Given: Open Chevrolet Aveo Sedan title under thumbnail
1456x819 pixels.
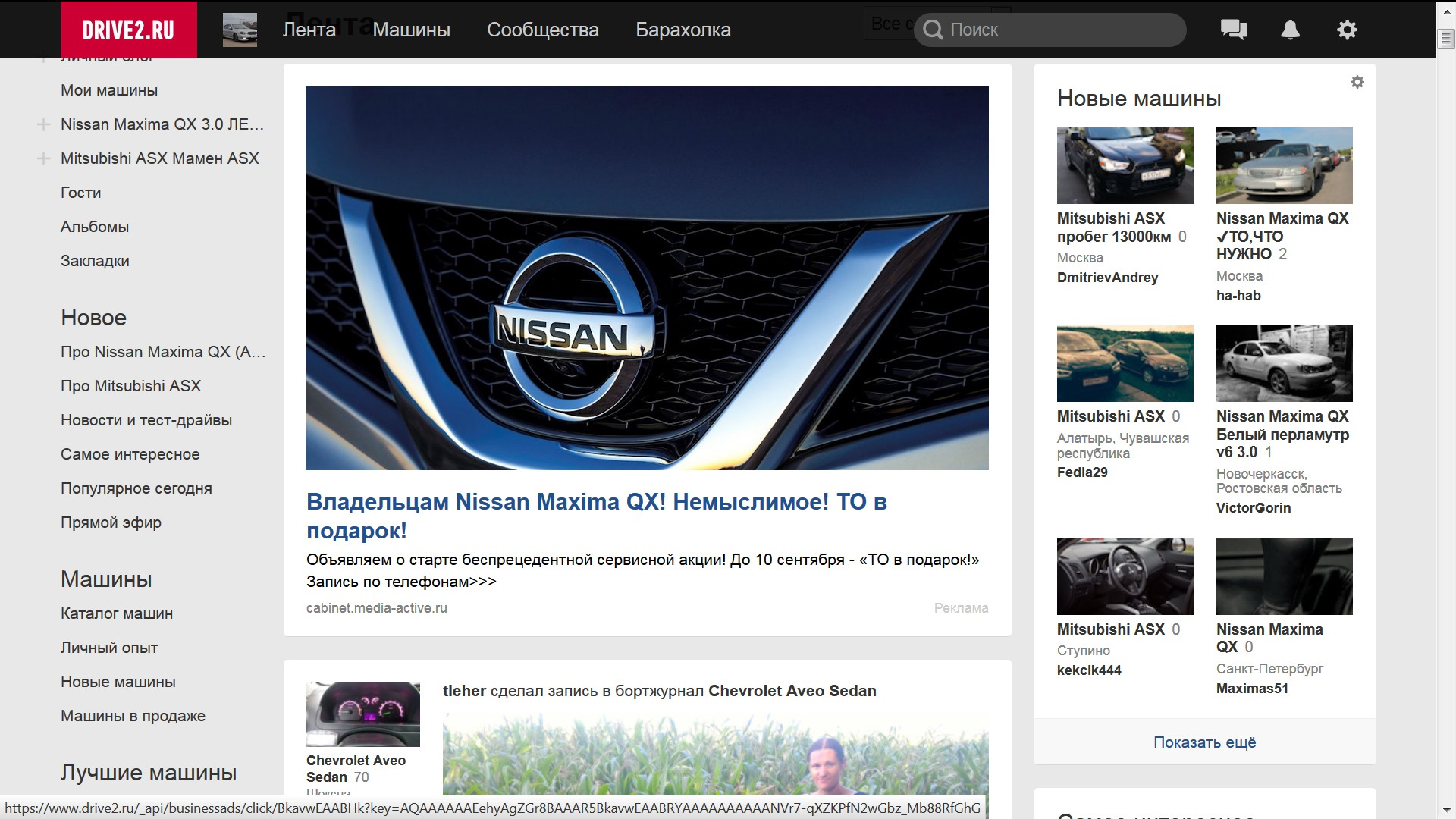Looking at the screenshot, I should click(x=356, y=769).
